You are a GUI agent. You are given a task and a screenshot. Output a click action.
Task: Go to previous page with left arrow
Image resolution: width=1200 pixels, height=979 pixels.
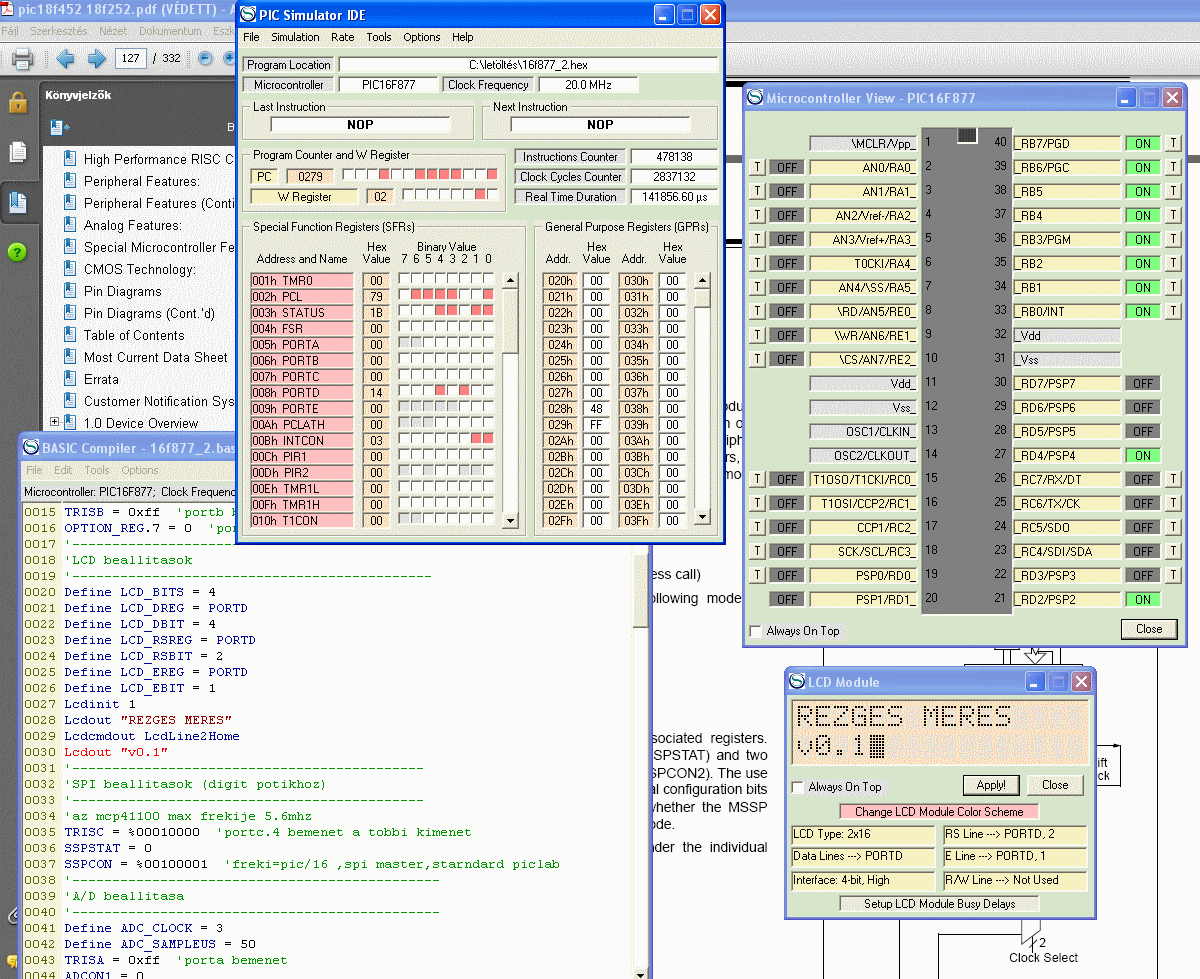point(66,59)
